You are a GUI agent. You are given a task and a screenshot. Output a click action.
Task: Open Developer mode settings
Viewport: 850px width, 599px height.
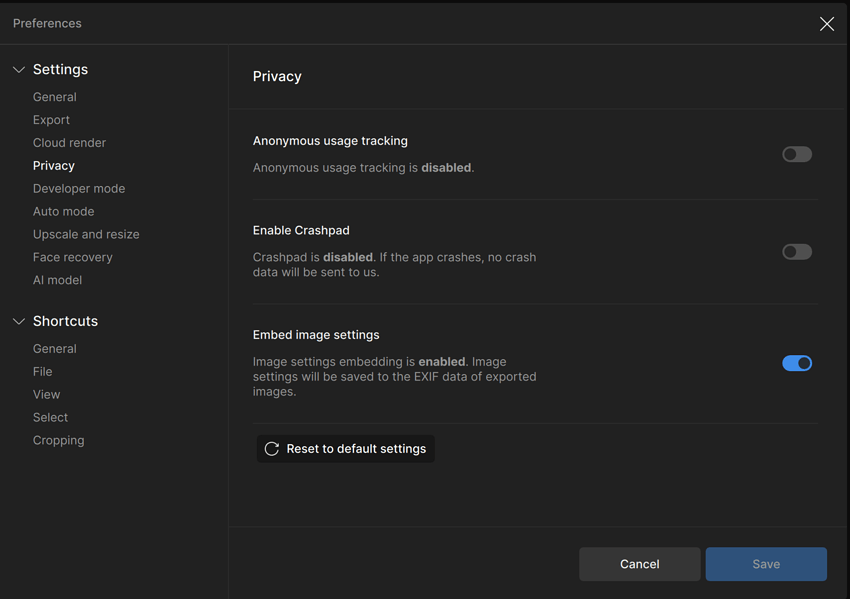point(79,188)
